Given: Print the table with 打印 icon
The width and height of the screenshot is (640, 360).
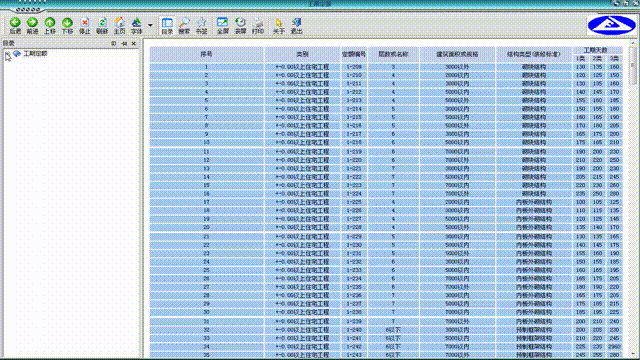Looking at the screenshot, I should pyautogui.click(x=258, y=25).
